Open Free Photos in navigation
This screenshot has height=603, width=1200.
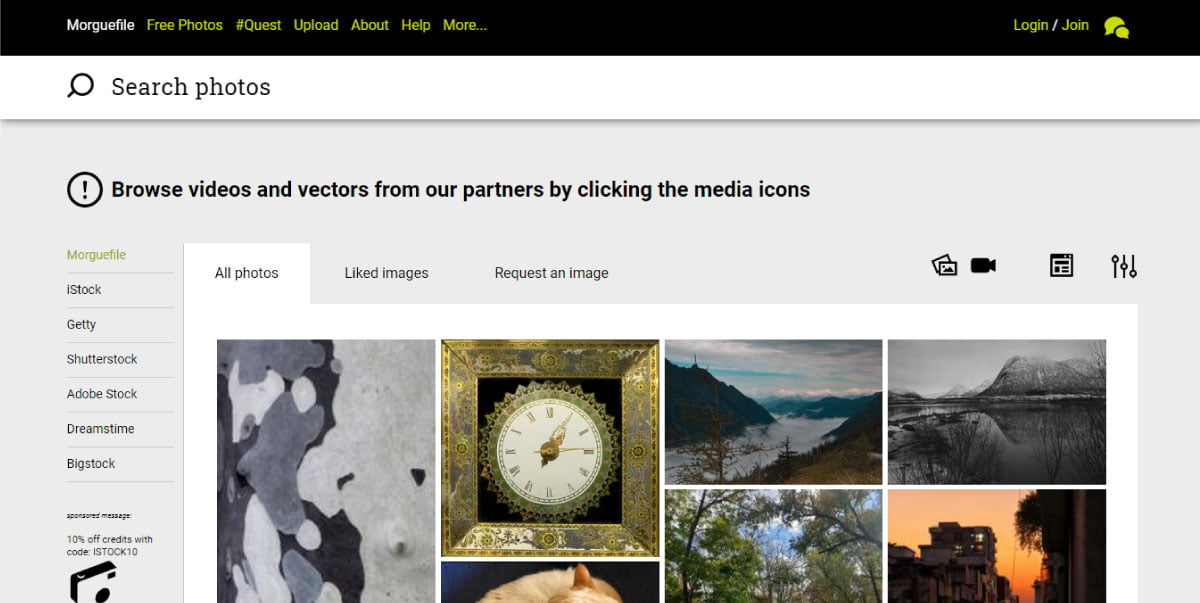(x=184, y=25)
